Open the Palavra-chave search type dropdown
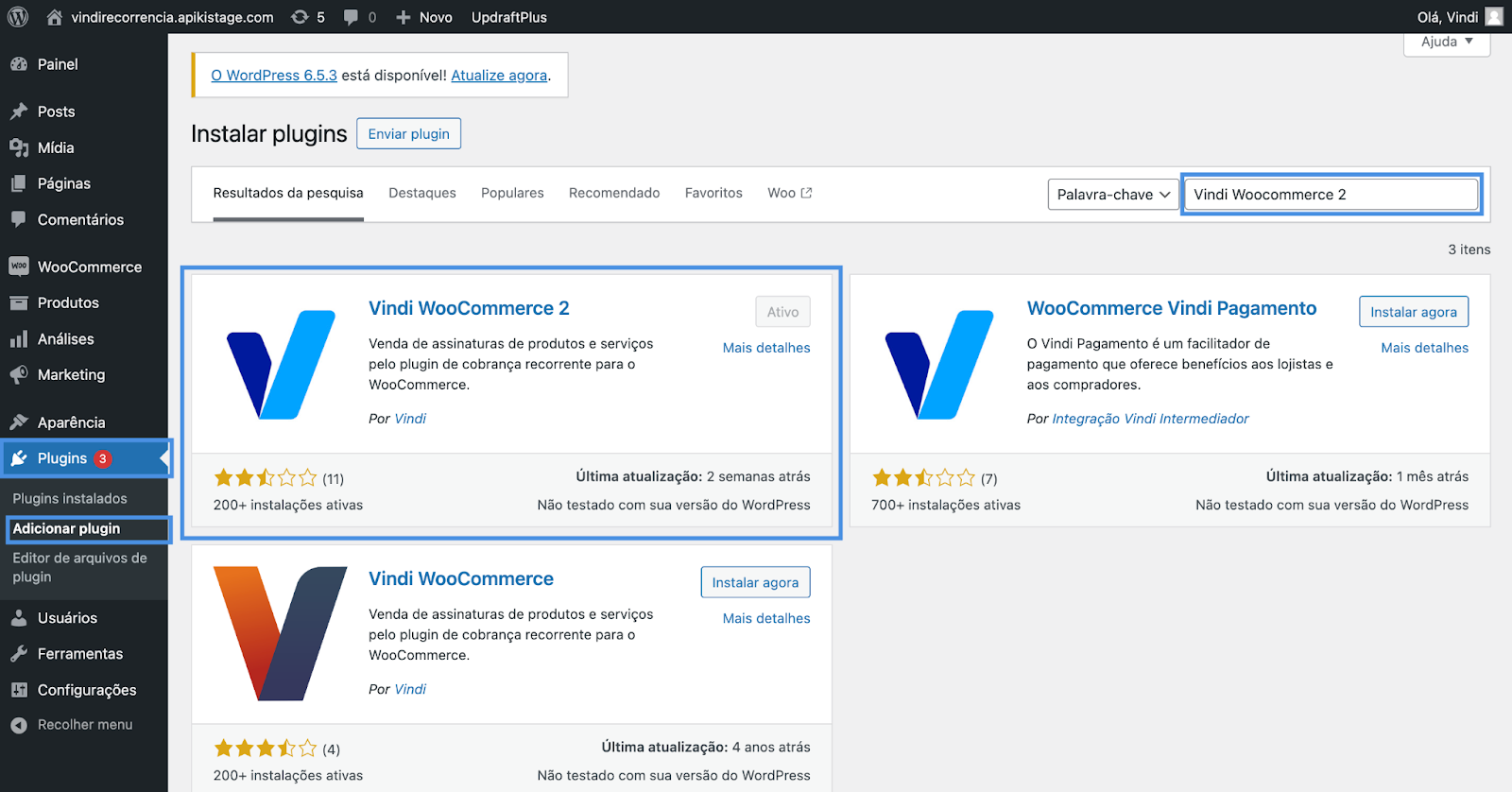The height and width of the screenshot is (792, 1512). click(x=1113, y=195)
